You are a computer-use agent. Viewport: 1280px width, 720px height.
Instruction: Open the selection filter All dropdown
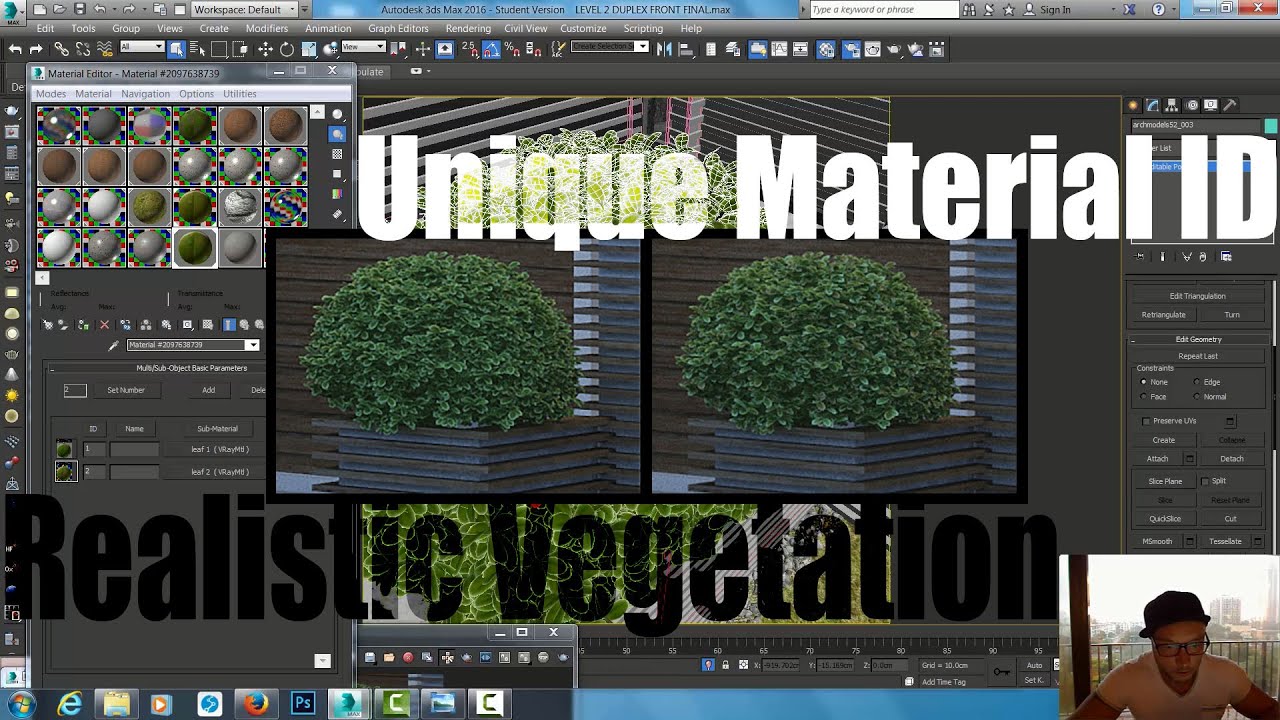coord(142,47)
